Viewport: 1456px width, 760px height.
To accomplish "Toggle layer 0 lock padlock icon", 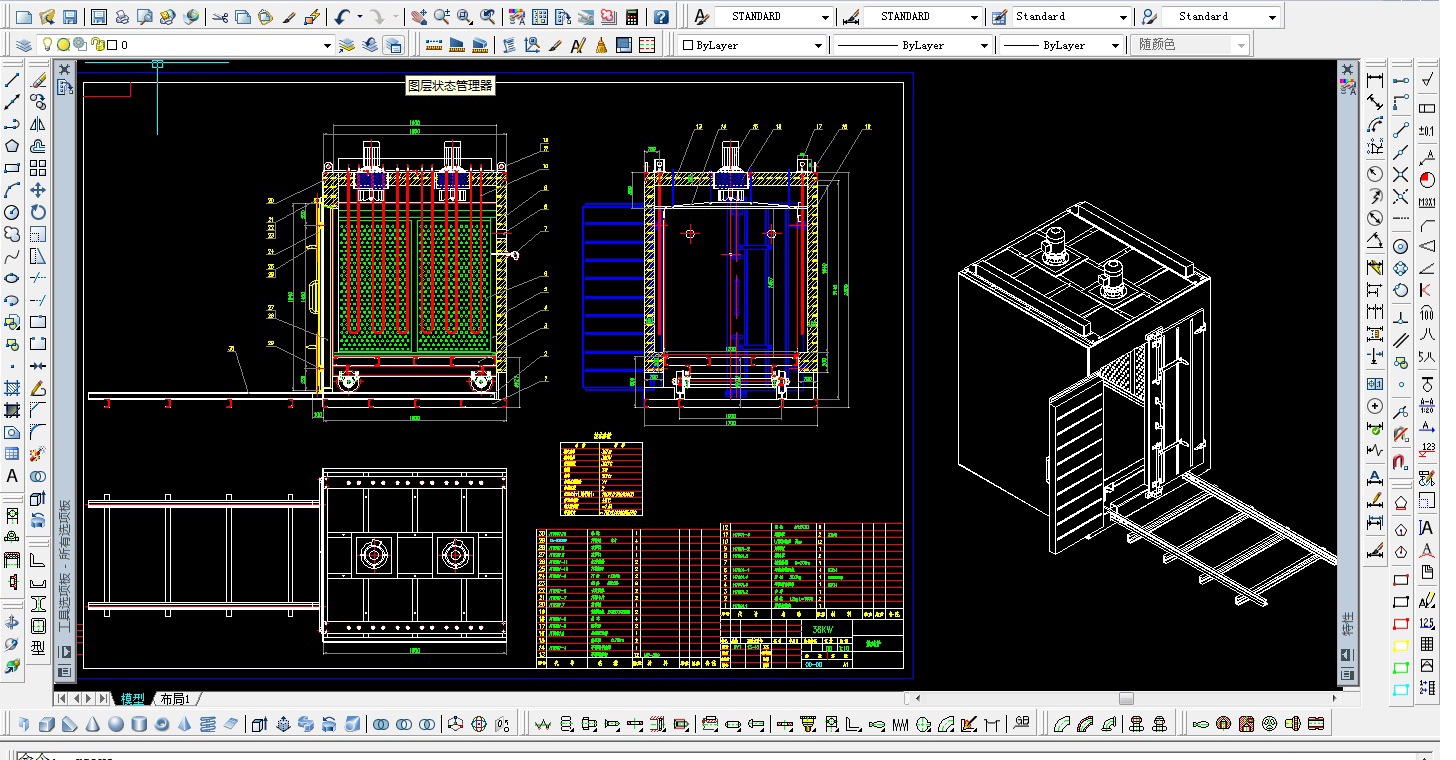I will click(x=96, y=45).
